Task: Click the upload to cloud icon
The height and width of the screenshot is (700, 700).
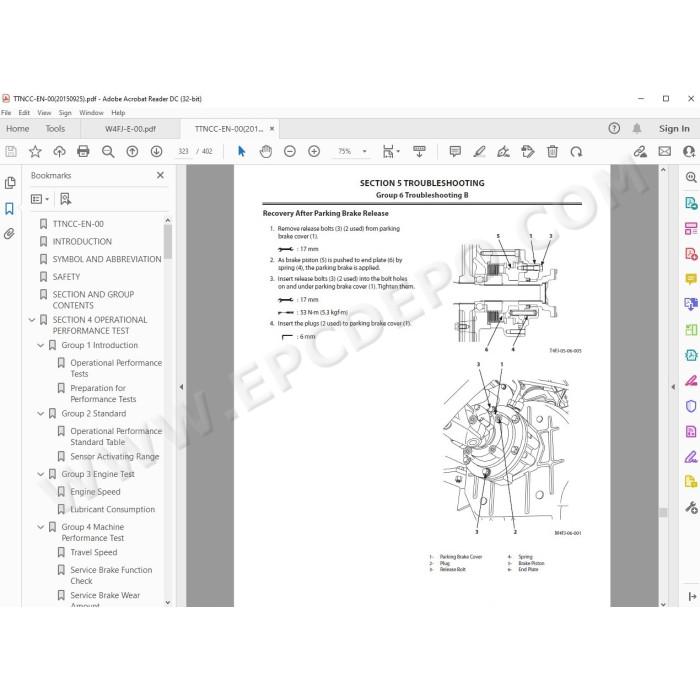Action: [59, 152]
